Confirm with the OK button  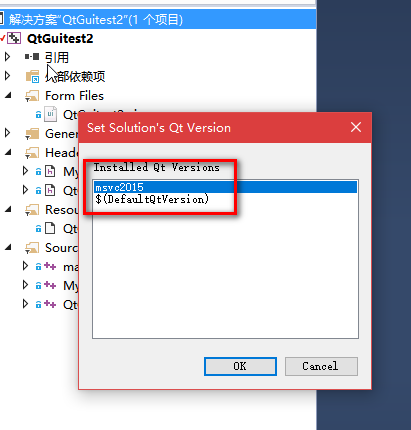click(x=240, y=366)
